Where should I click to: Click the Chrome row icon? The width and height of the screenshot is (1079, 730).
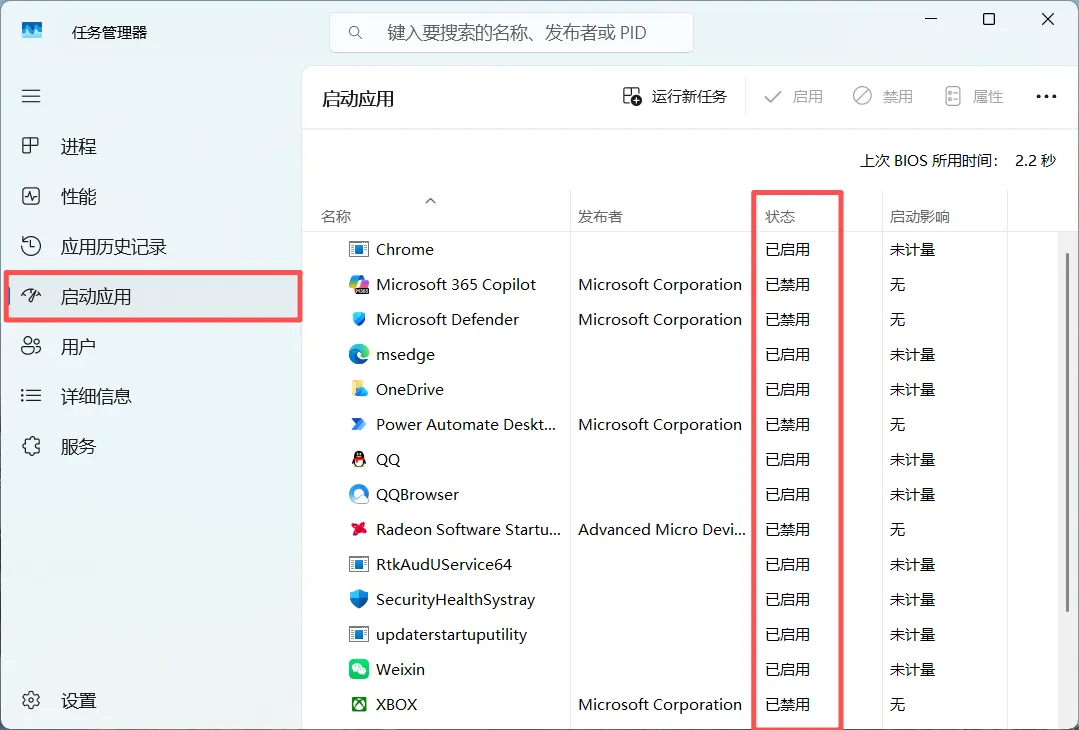[359, 249]
